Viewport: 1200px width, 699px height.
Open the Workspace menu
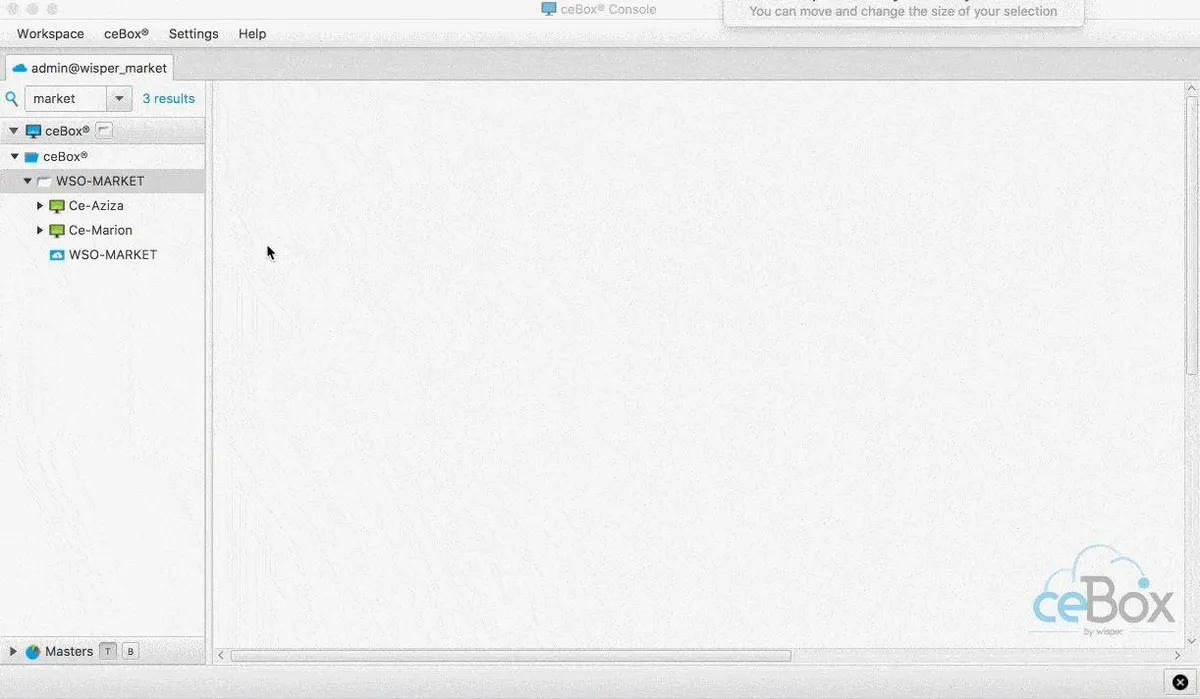click(50, 34)
